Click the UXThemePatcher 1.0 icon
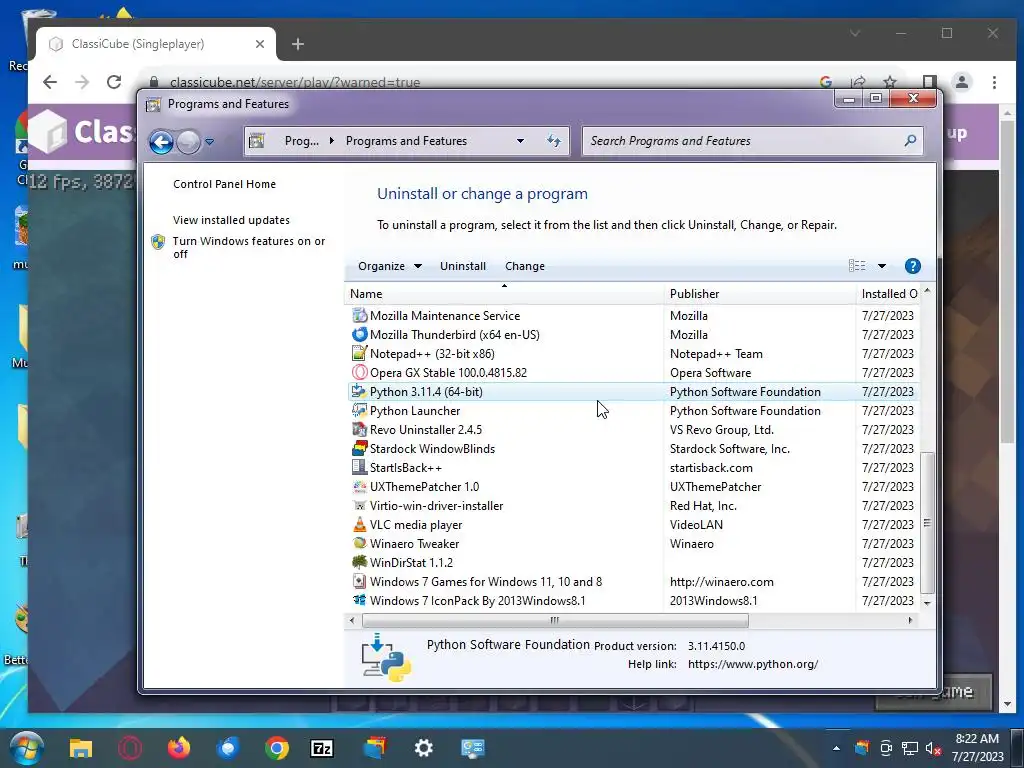 coord(359,487)
